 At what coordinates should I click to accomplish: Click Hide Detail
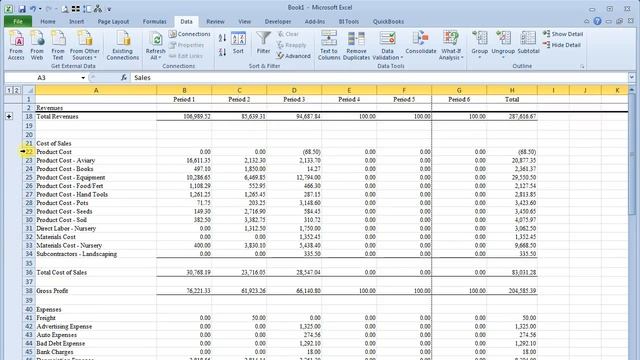tap(562, 45)
